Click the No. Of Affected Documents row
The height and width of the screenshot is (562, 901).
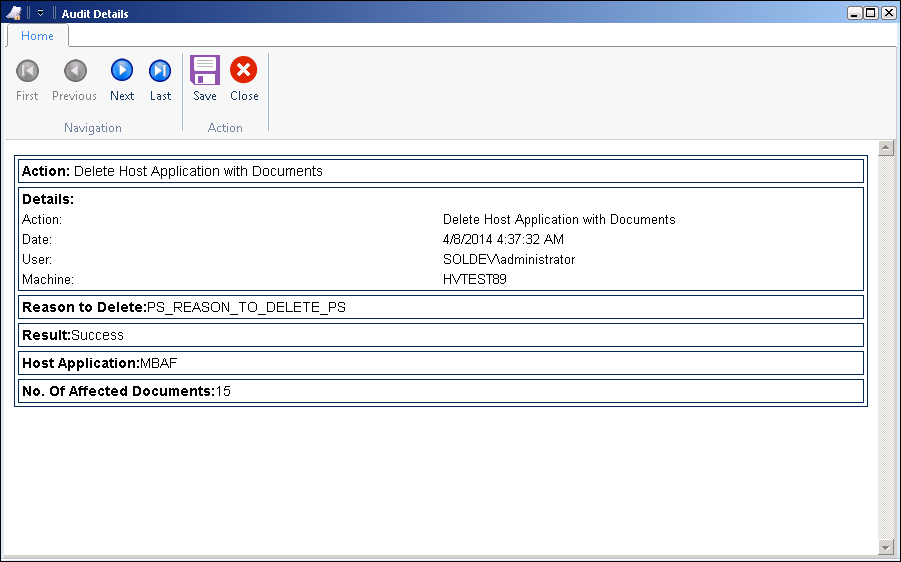441,391
